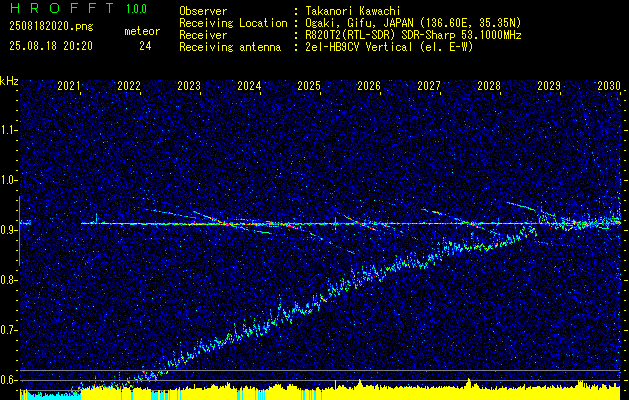Click the kHz axis unit label
Image resolution: width=629 pixels, height=400 pixels.
point(9,81)
